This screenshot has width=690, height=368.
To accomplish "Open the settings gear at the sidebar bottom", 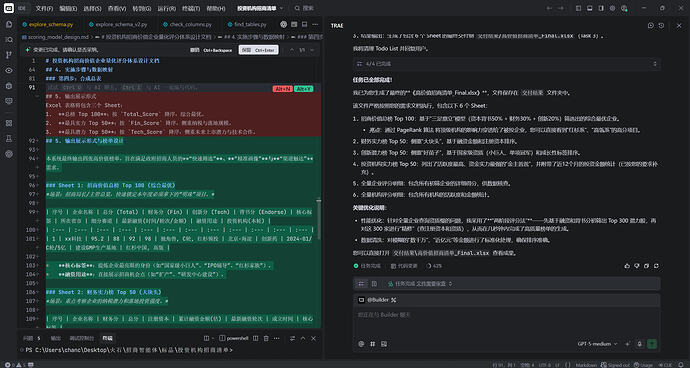I will [x=9, y=154].
